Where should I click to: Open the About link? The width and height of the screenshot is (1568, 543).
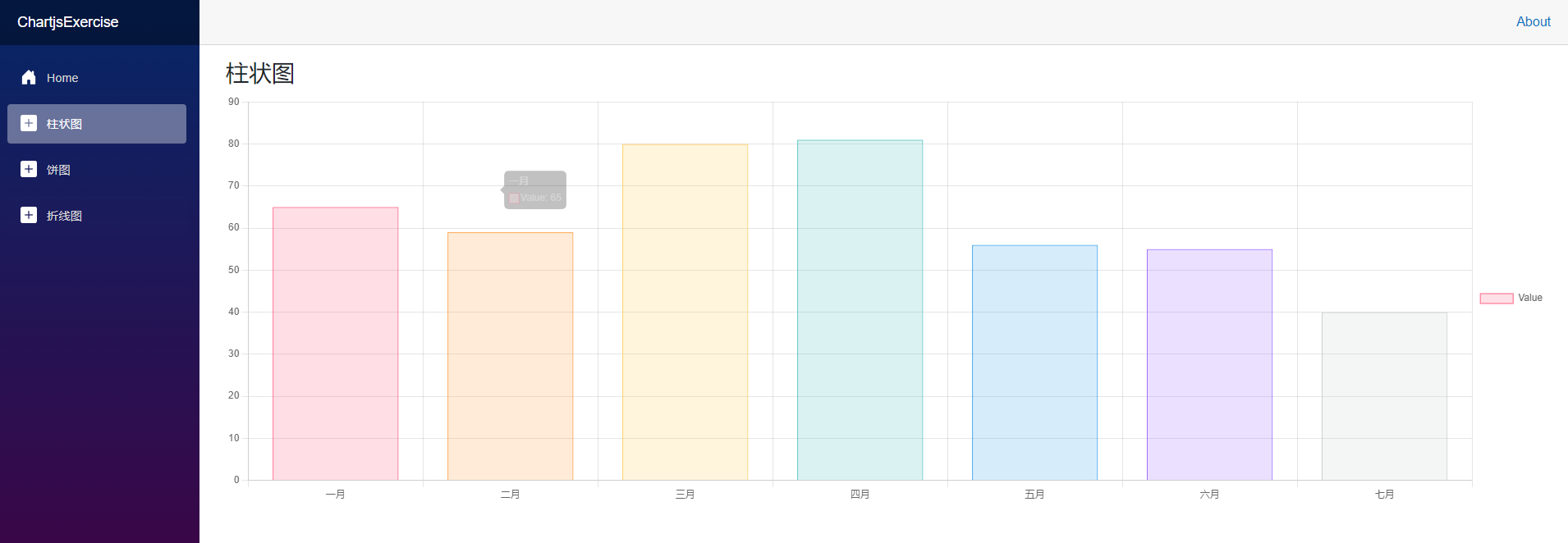[1533, 22]
